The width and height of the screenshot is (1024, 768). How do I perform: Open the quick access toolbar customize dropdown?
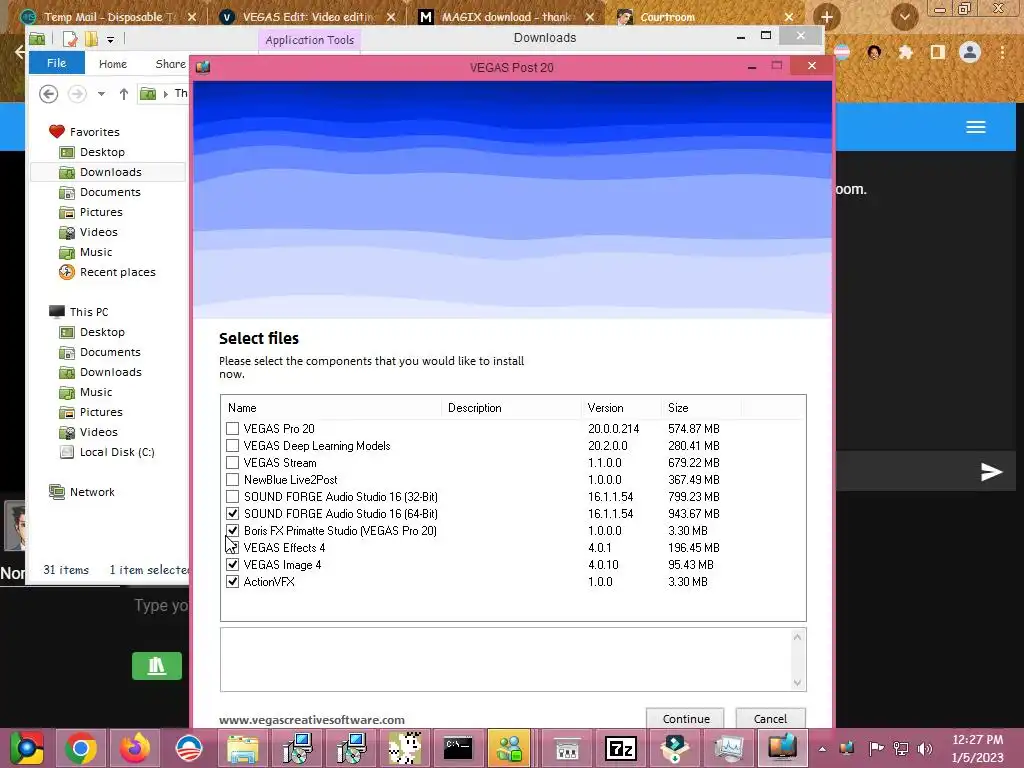click(110, 40)
